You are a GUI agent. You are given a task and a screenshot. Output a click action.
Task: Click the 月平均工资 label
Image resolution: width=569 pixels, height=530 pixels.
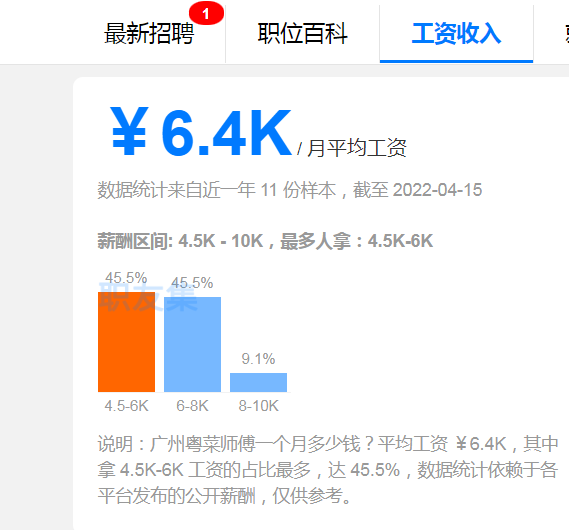pyautogui.click(x=356, y=148)
